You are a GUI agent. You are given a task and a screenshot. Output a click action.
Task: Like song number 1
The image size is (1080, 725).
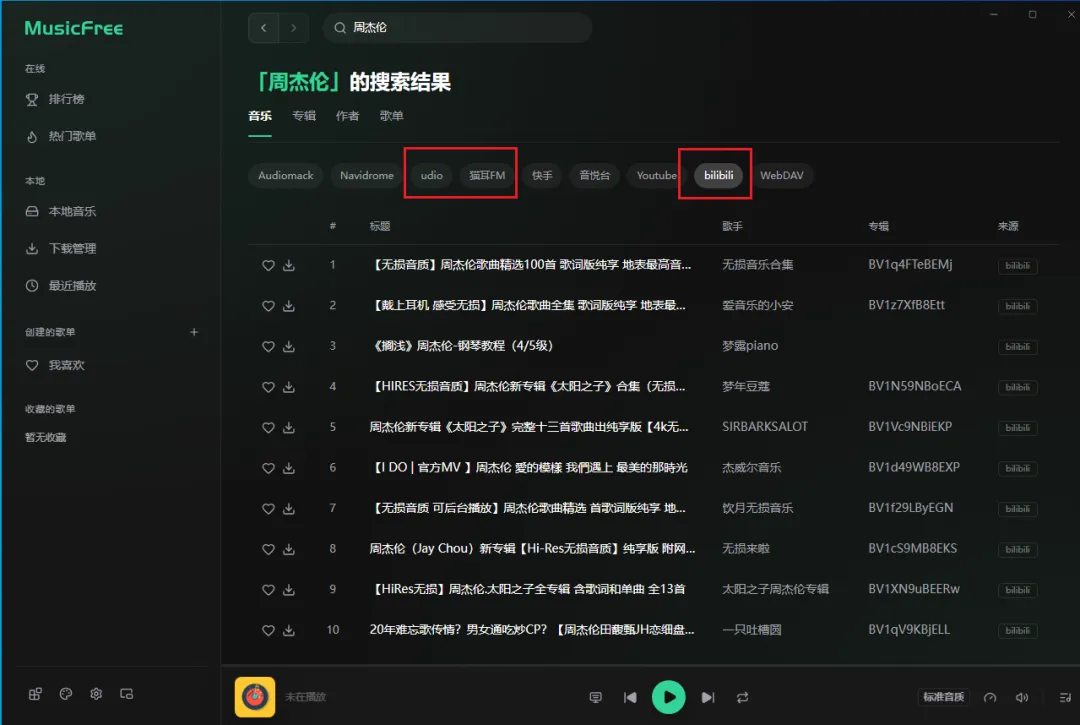(268, 265)
